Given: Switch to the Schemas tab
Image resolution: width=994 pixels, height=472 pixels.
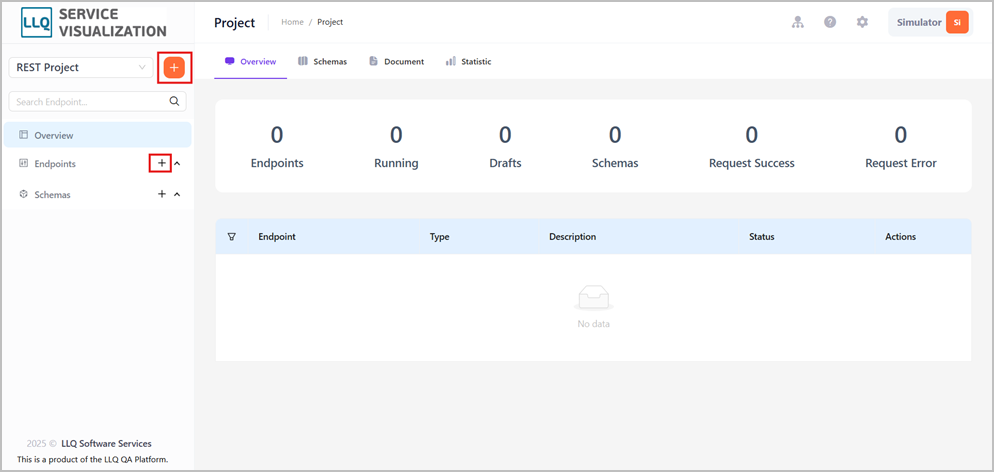Looking at the screenshot, I should [x=323, y=61].
